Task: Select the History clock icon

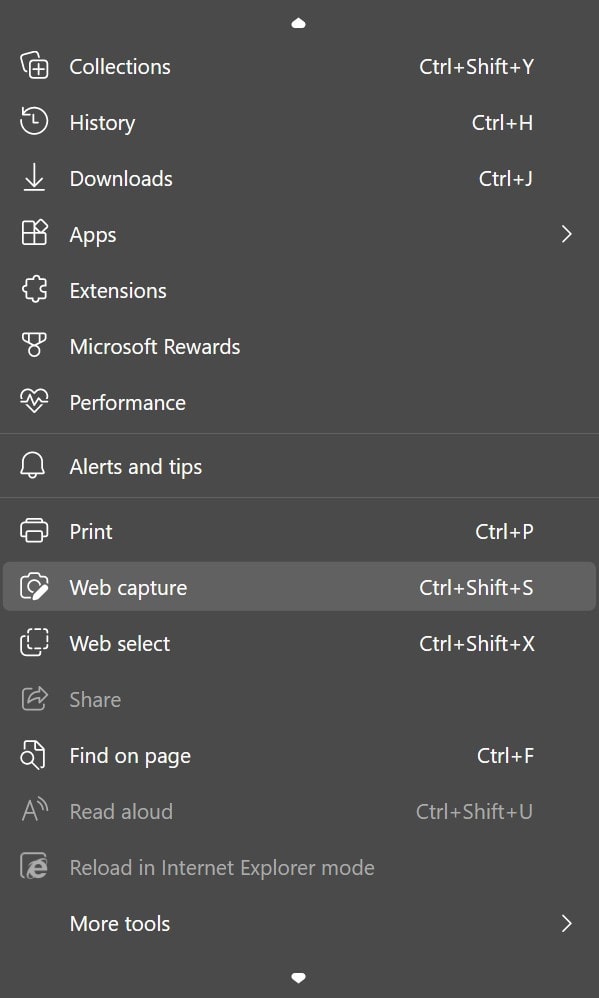Action: click(x=34, y=122)
